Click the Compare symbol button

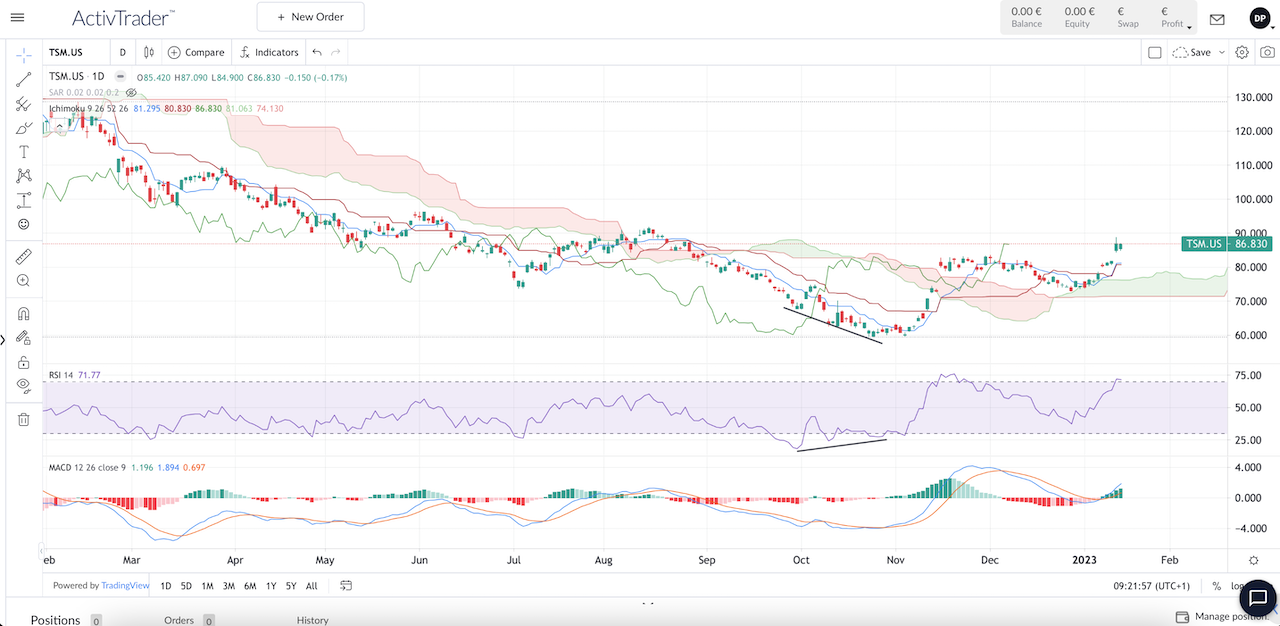coord(196,52)
